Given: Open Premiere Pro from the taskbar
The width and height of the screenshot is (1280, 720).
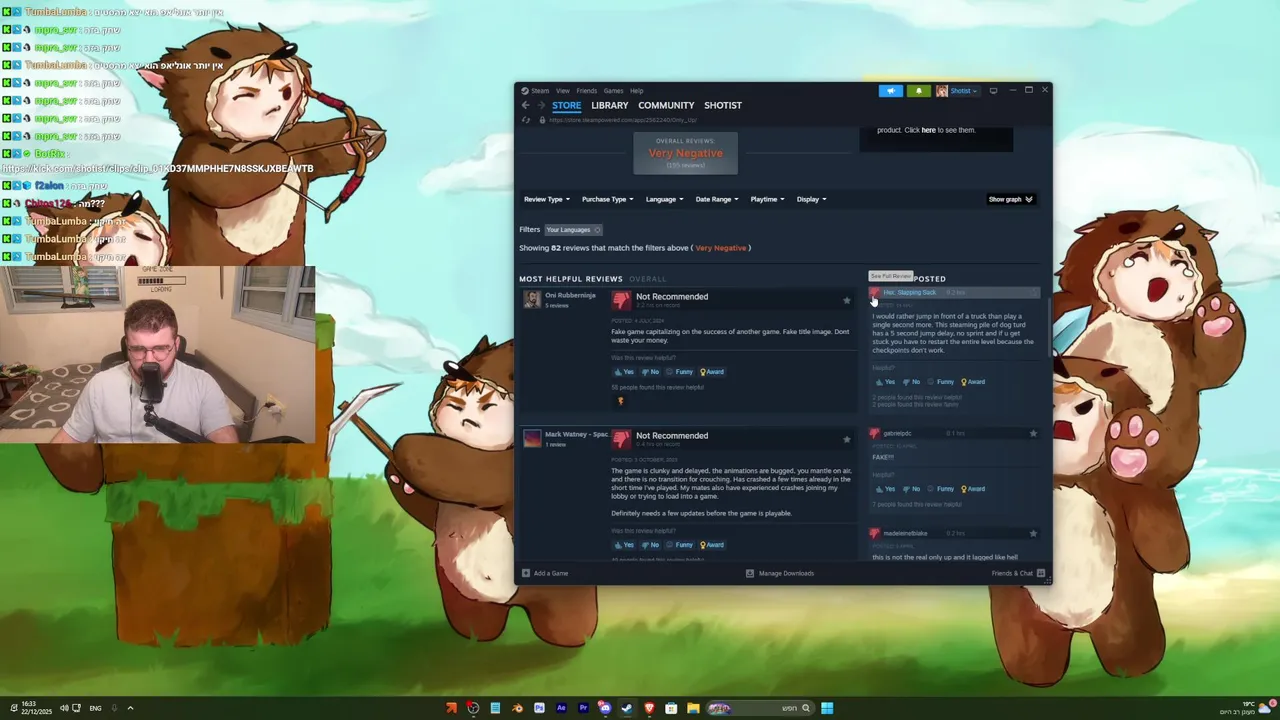Looking at the screenshot, I should (x=583, y=708).
